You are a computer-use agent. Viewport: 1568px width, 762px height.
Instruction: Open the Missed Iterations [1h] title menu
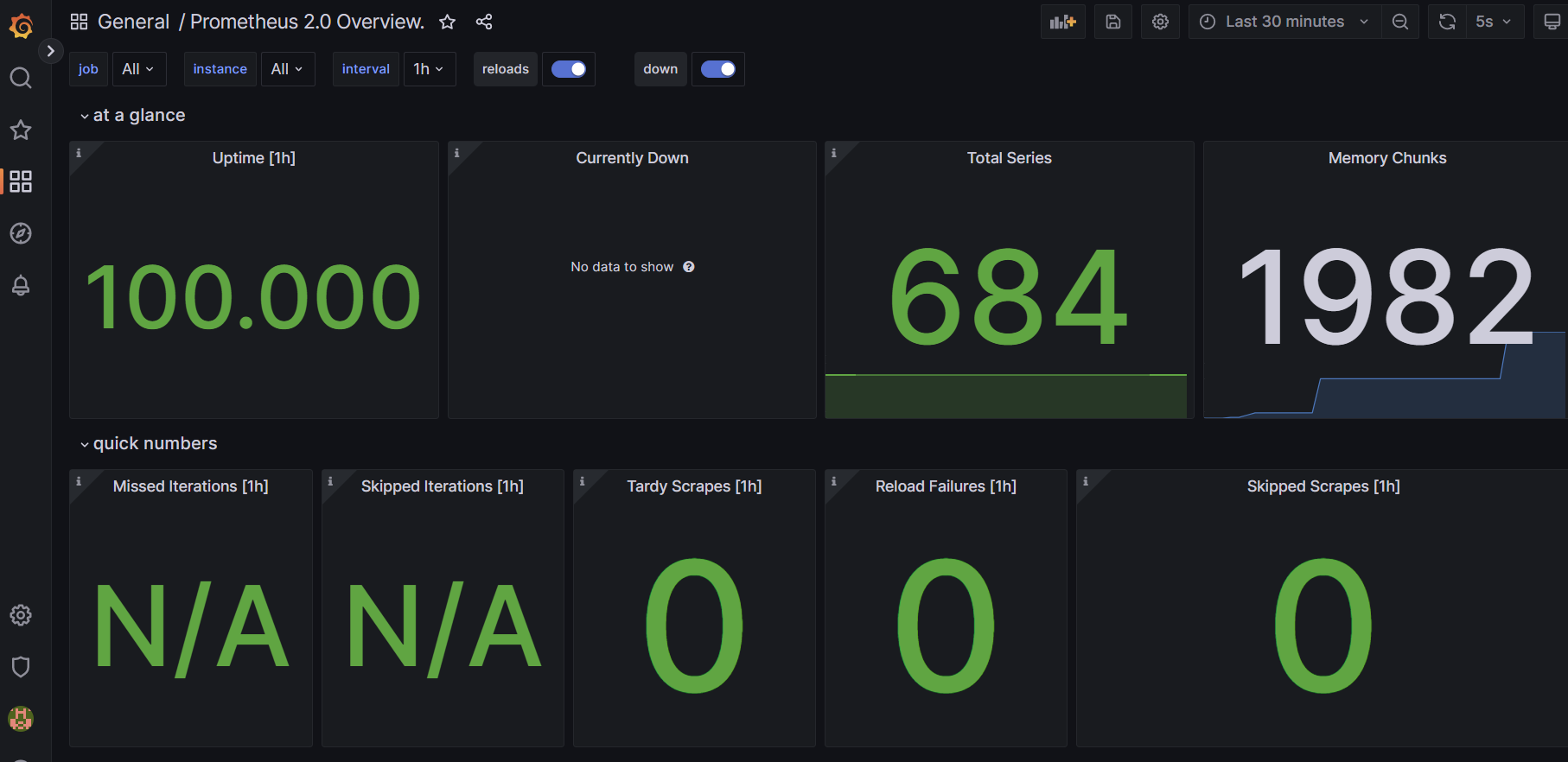coord(191,486)
